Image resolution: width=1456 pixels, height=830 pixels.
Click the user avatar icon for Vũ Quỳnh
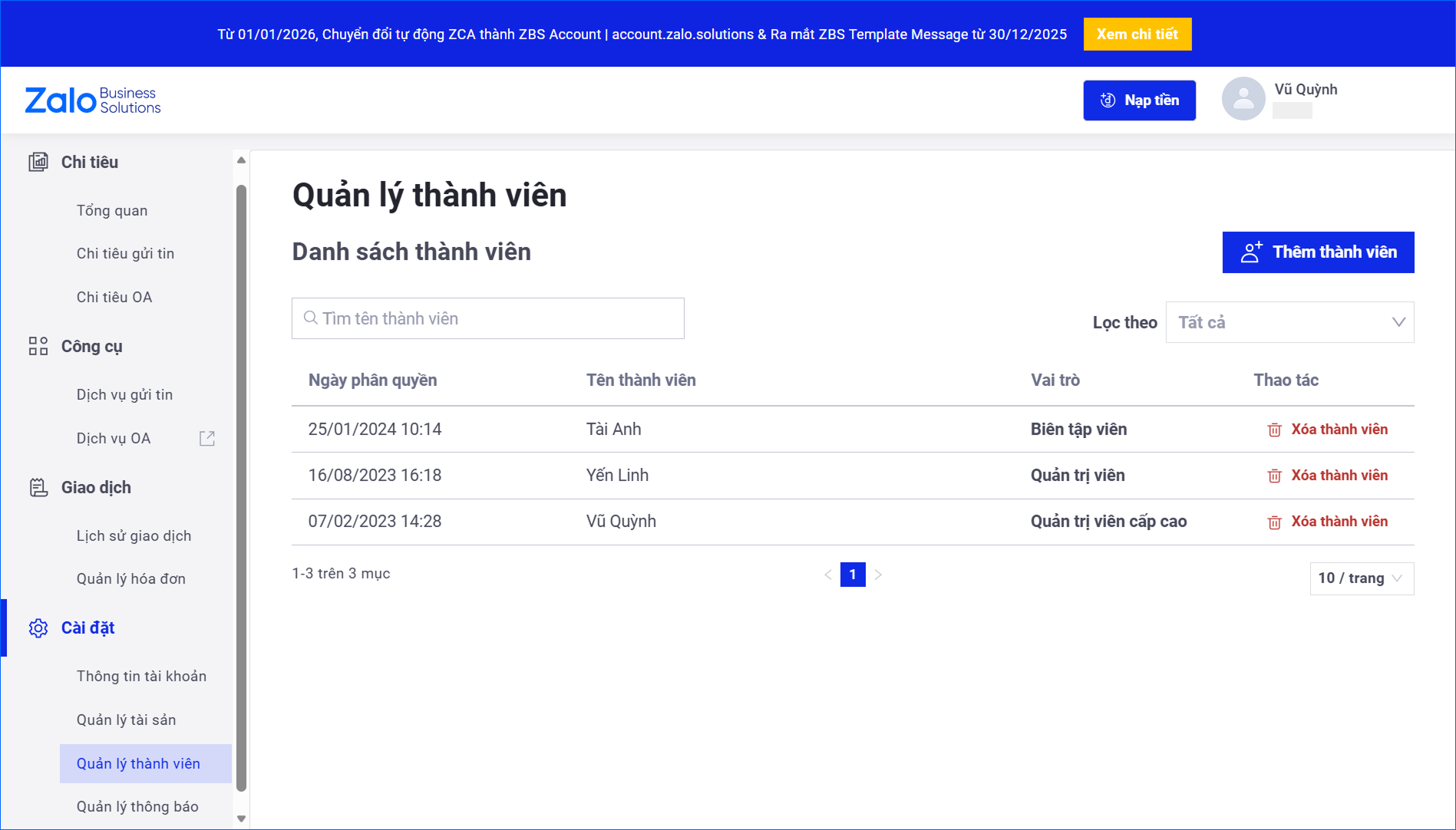coord(1243,99)
